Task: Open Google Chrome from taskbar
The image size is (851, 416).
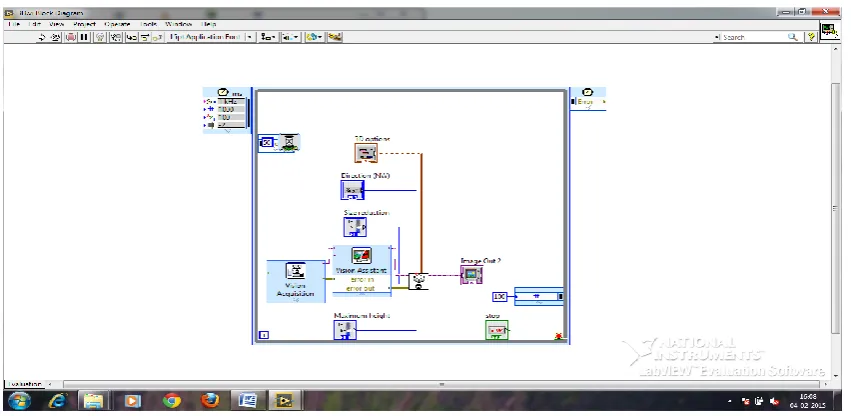Action: tap(172, 401)
